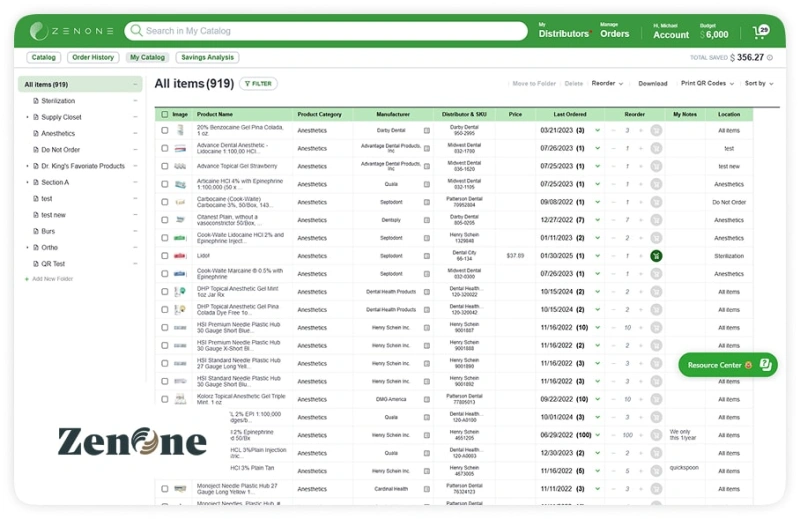Click plus icon next to Add New Folder
The width and height of the screenshot is (800, 519).
27,279
